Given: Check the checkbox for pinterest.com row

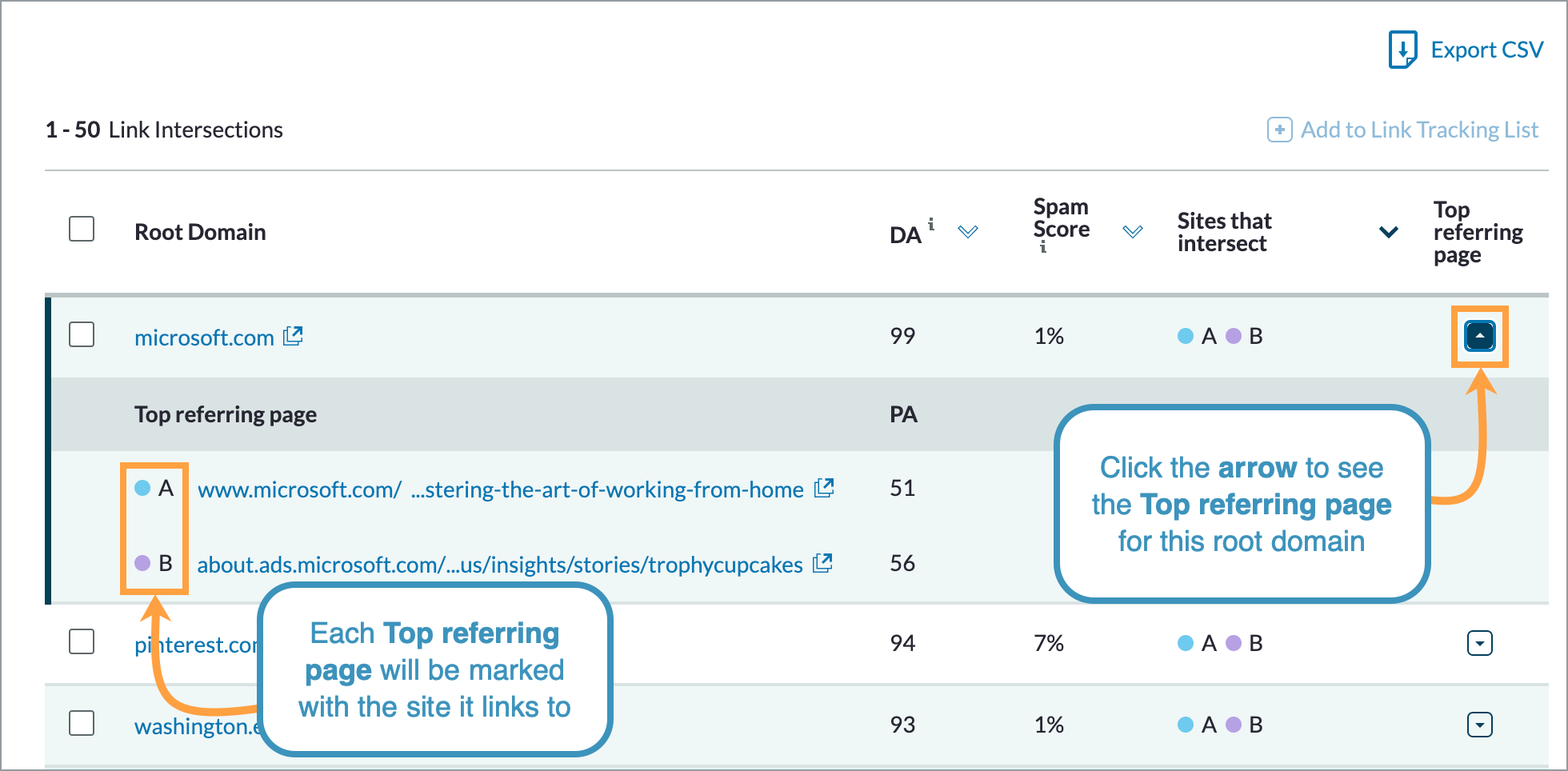Looking at the screenshot, I should pyautogui.click(x=81, y=641).
